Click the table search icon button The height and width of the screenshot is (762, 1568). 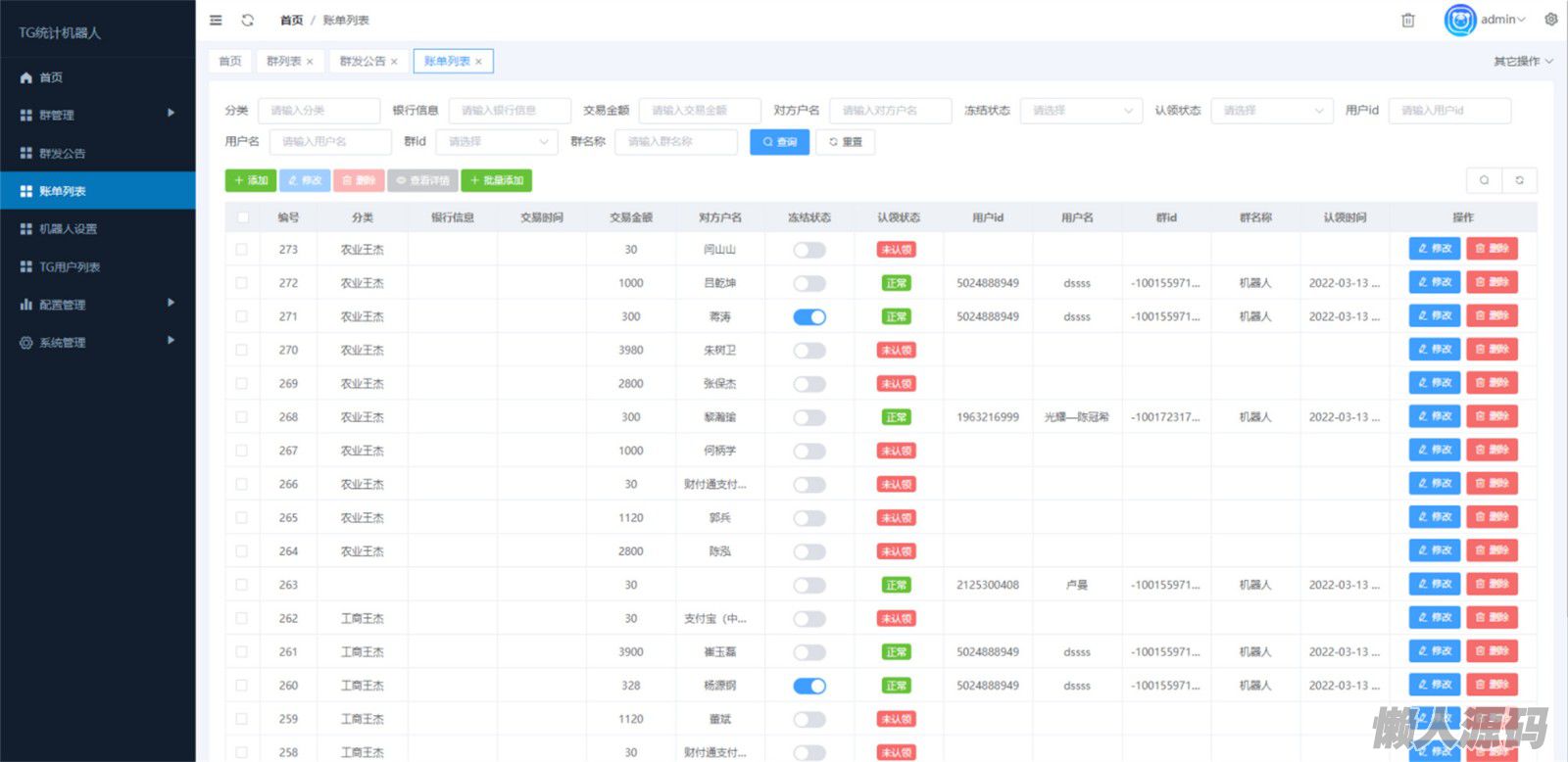click(1484, 180)
